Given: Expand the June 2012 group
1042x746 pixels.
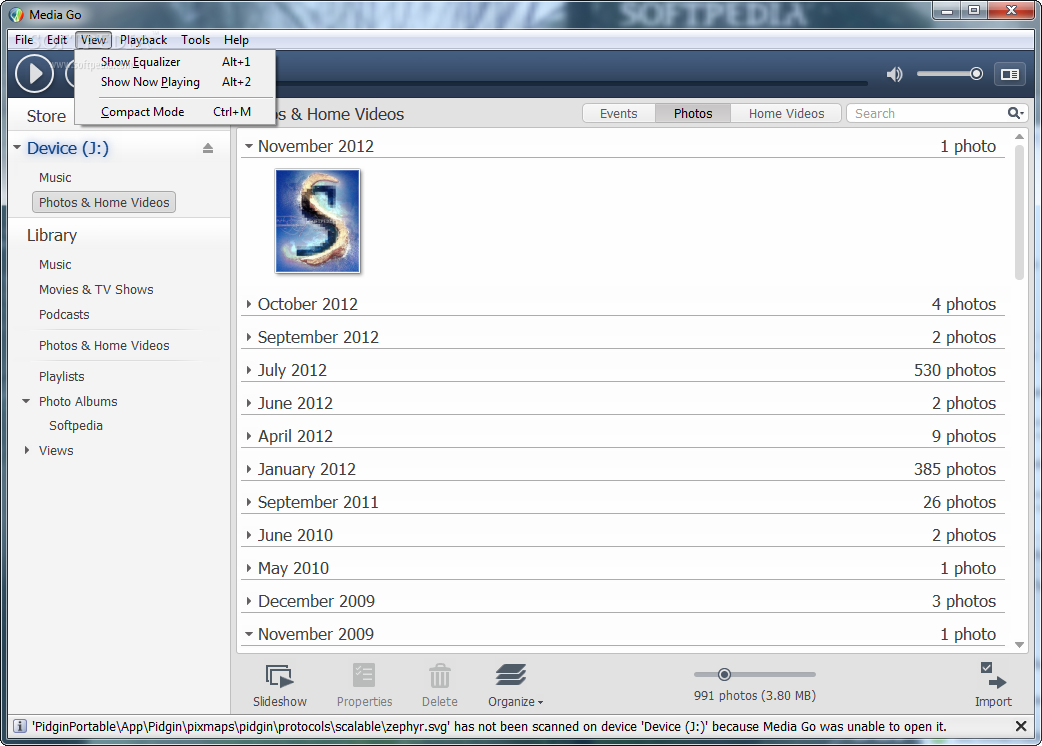Looking at the screenshot, I should [x=249, y=403].
